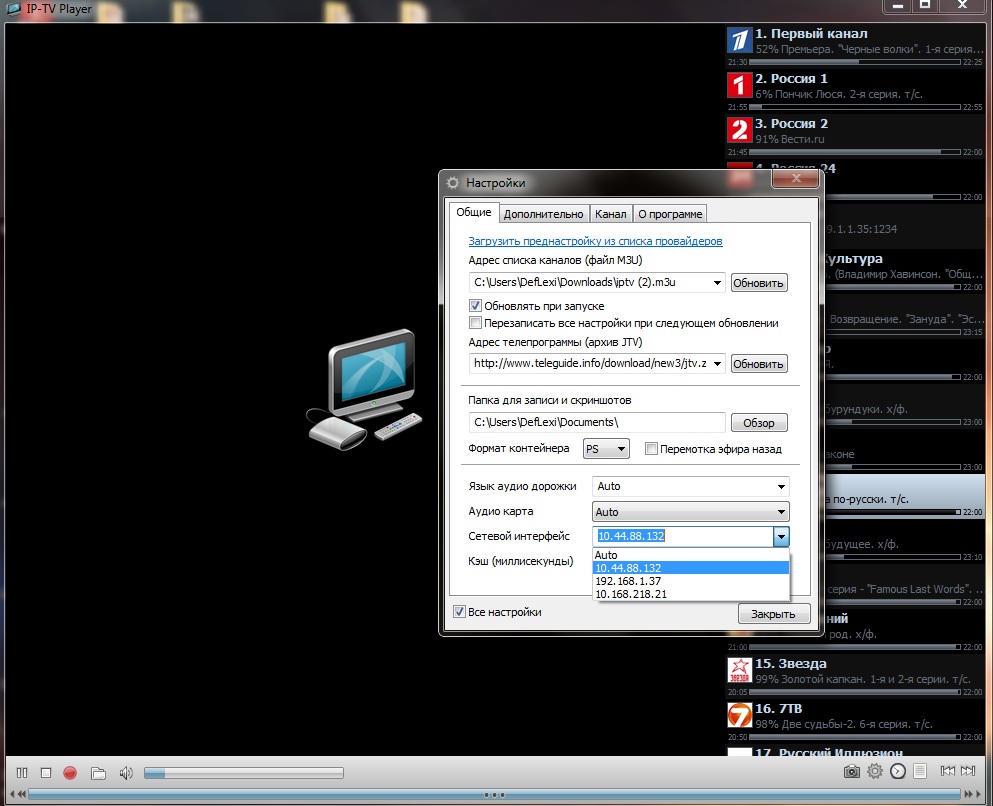993x806 pixels.
Task: Switch to the Дополнительно tab
Action: (543, 214)
